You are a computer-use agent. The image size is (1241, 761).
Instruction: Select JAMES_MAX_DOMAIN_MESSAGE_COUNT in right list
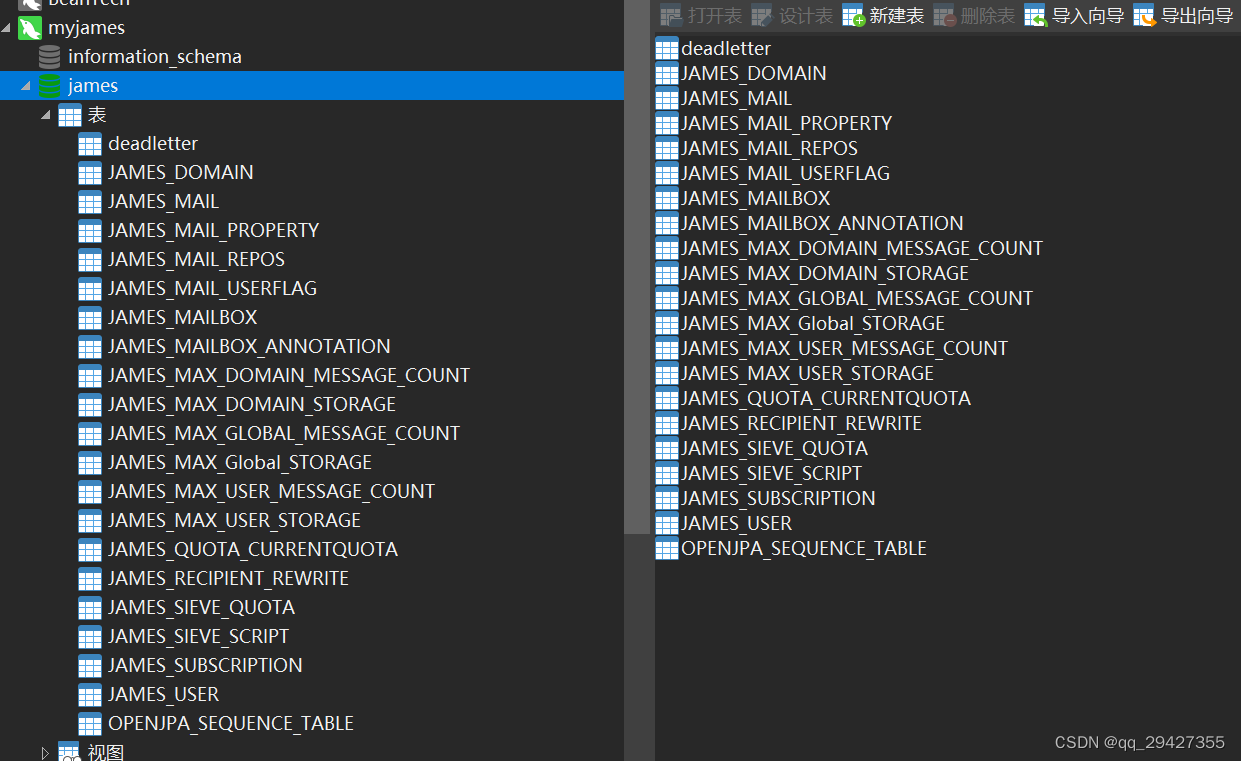[x=862, y=248]
